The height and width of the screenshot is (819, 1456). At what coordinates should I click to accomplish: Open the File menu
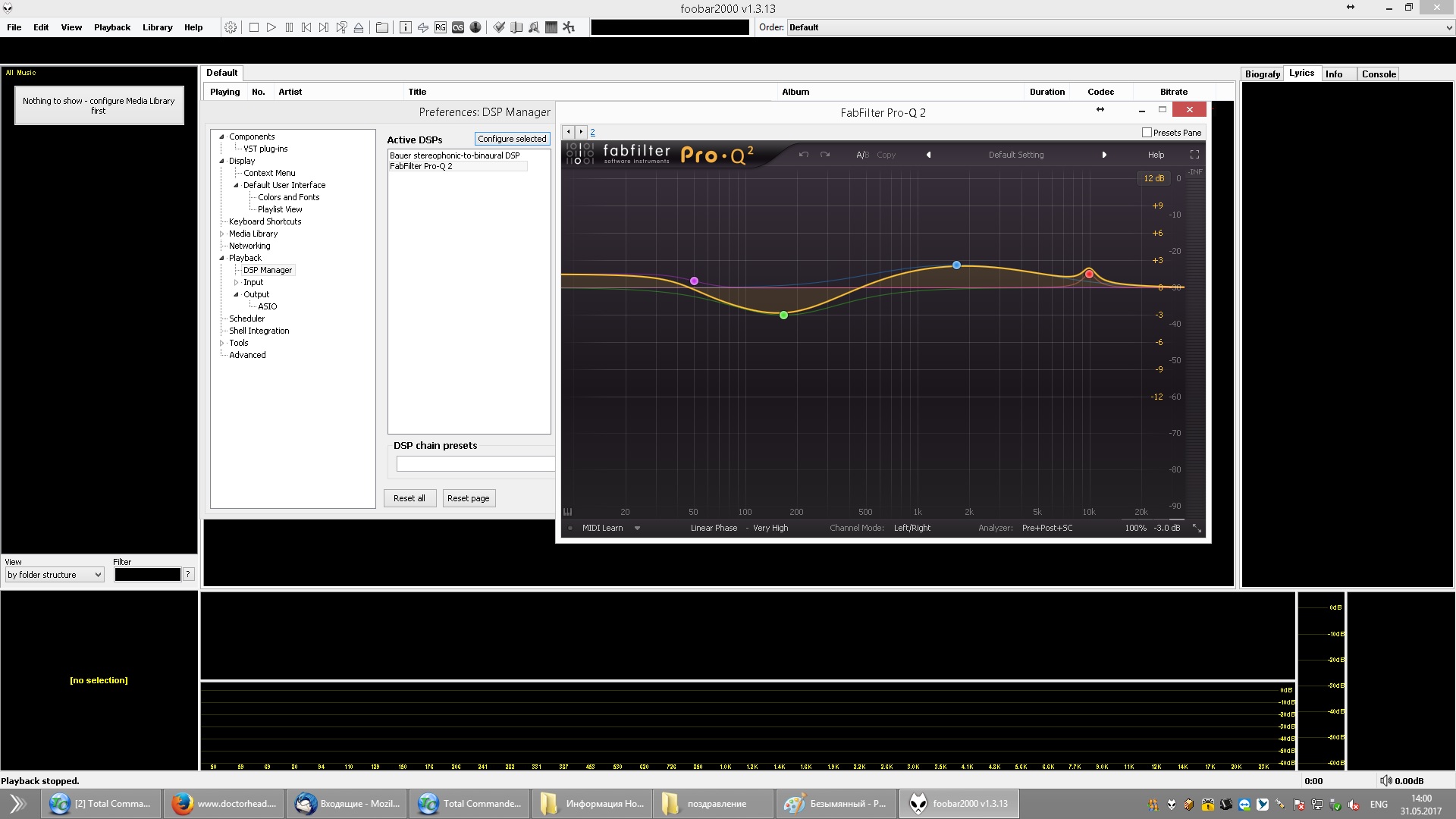click(x=14, y=27)
